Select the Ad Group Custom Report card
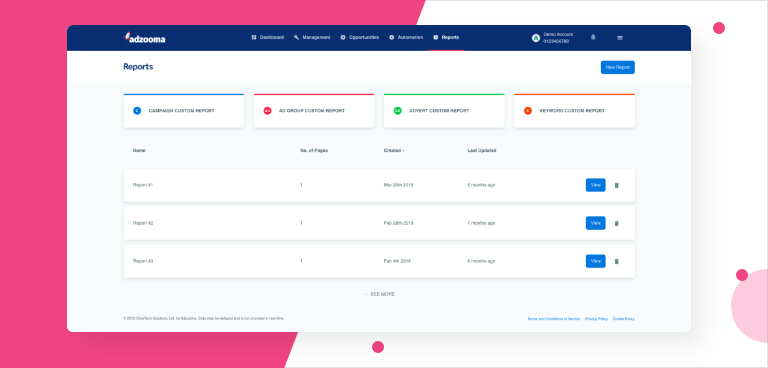The image size is (768, 368). point(314,111)
